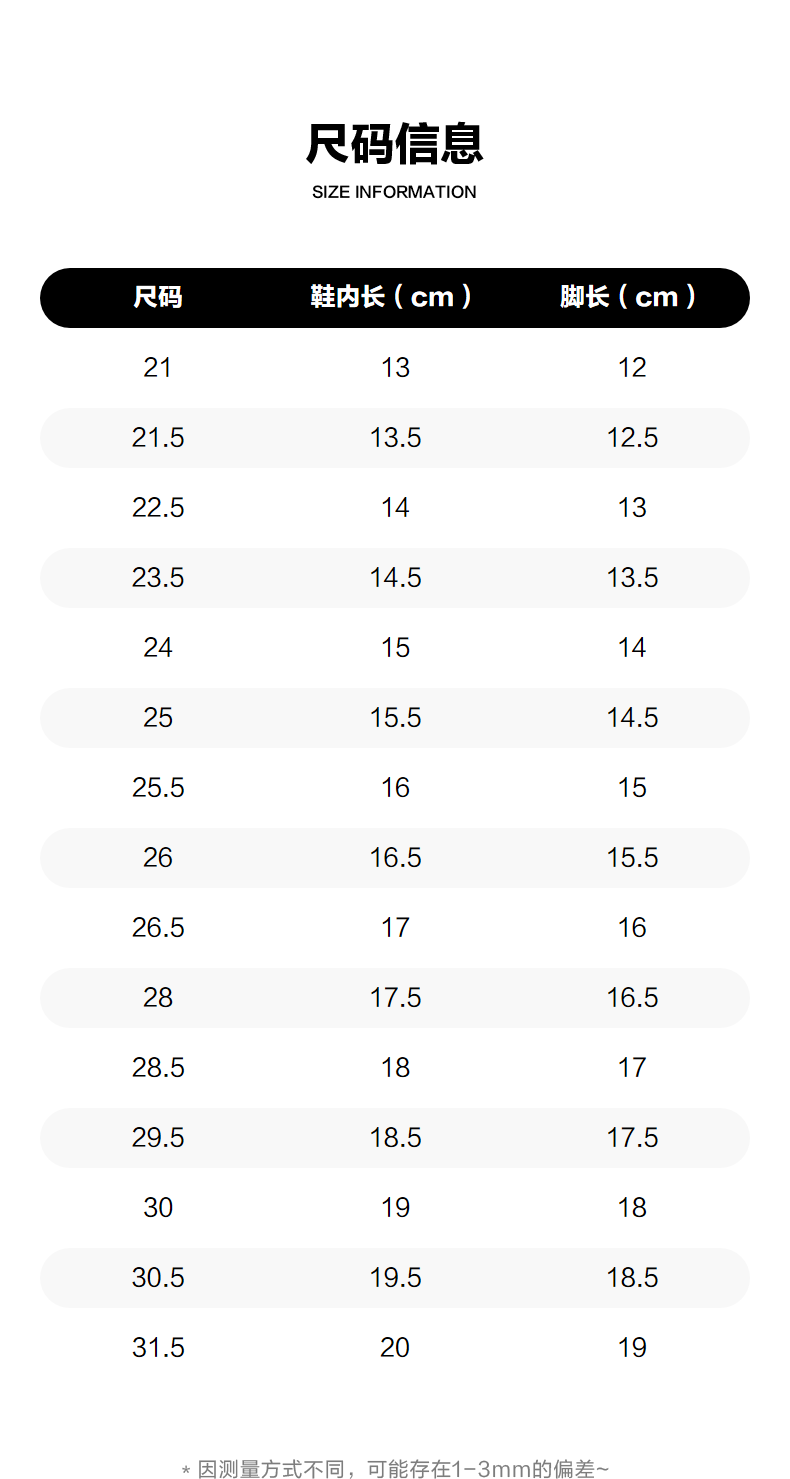
Task: Click foot length 15.5 in size 26 row
Action: [632, 858]
